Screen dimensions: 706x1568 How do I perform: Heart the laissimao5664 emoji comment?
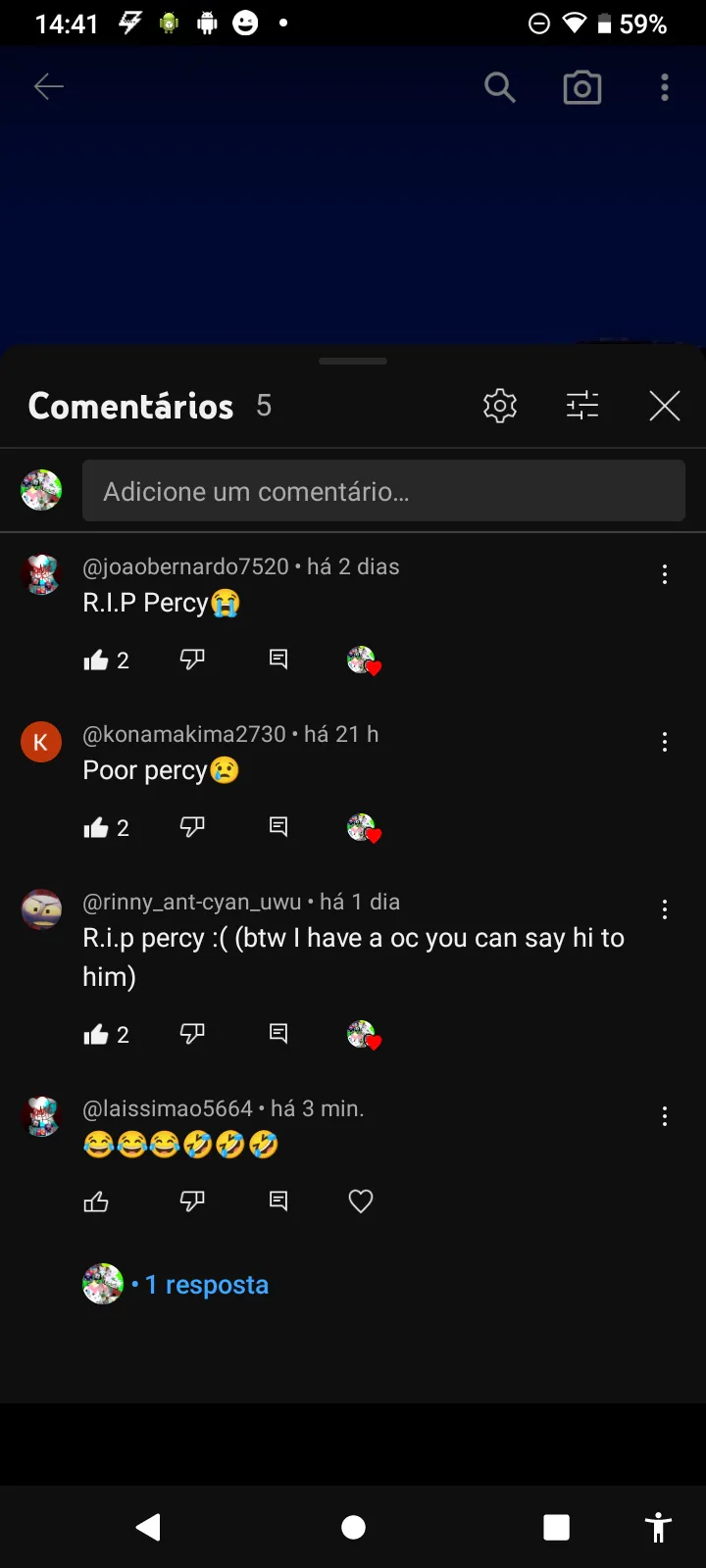click(x=361, y=1201)
